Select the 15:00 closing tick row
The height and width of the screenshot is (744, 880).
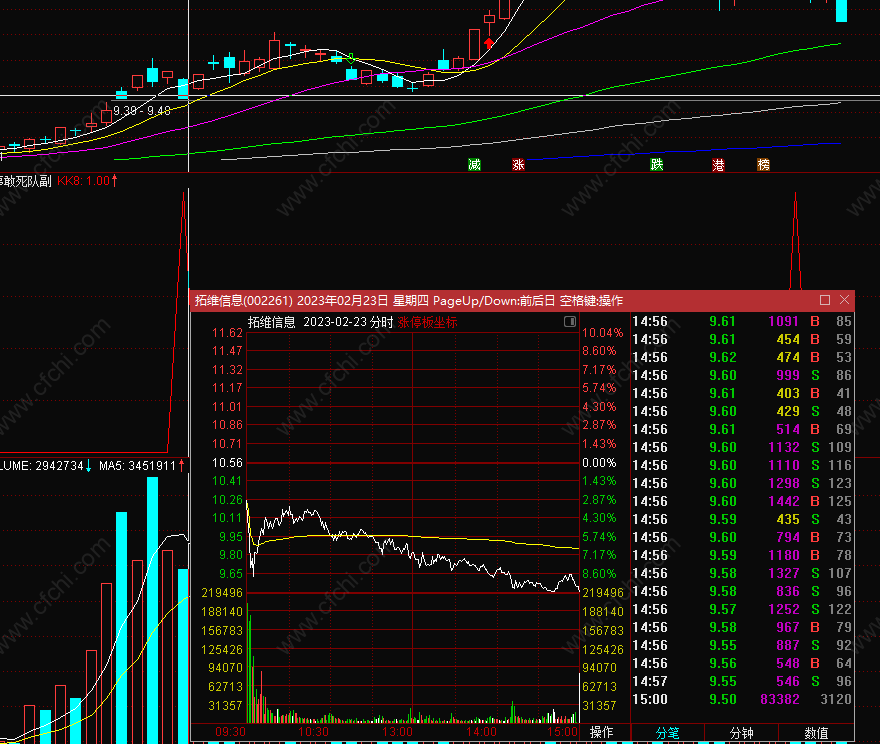(x=742, y=699)
